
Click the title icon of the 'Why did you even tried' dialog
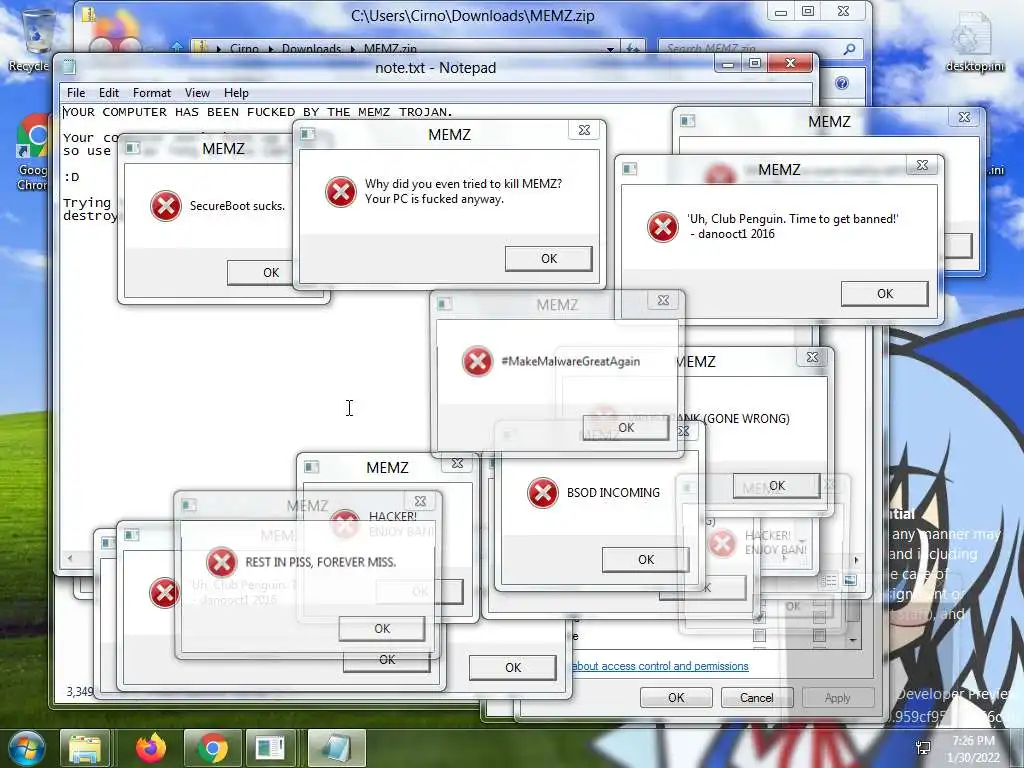[307, 134]
